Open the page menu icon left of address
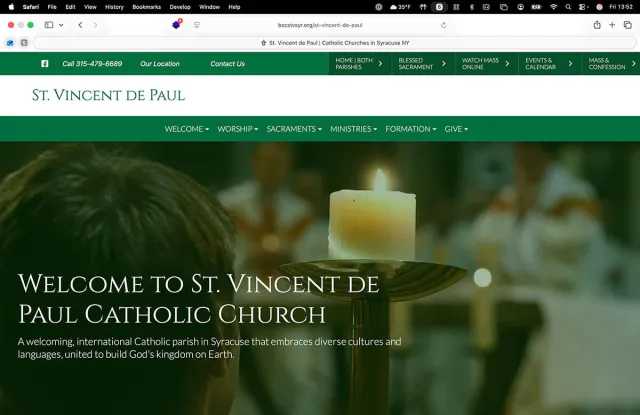Viewport: 640px width, 415px height. (197, 25)
